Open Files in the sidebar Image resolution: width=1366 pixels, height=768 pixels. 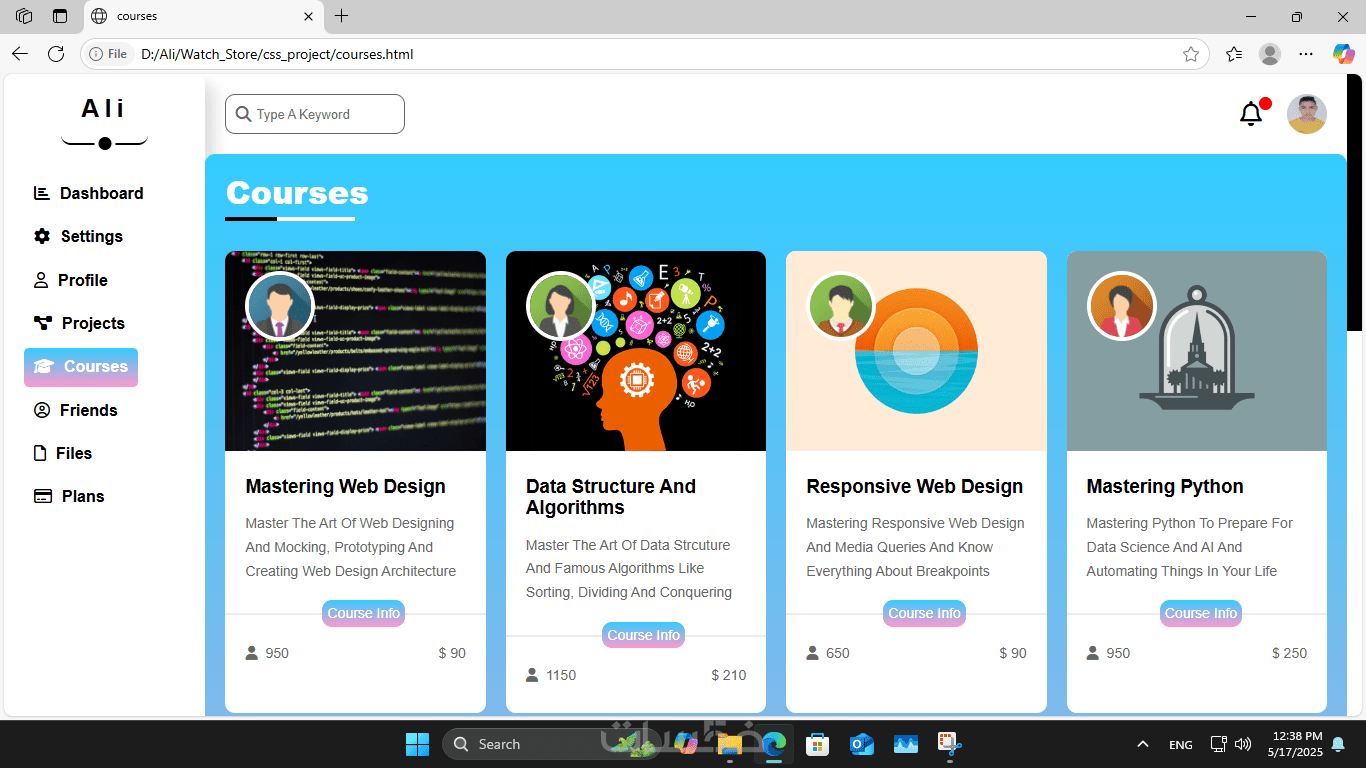[x=63, y=453]
